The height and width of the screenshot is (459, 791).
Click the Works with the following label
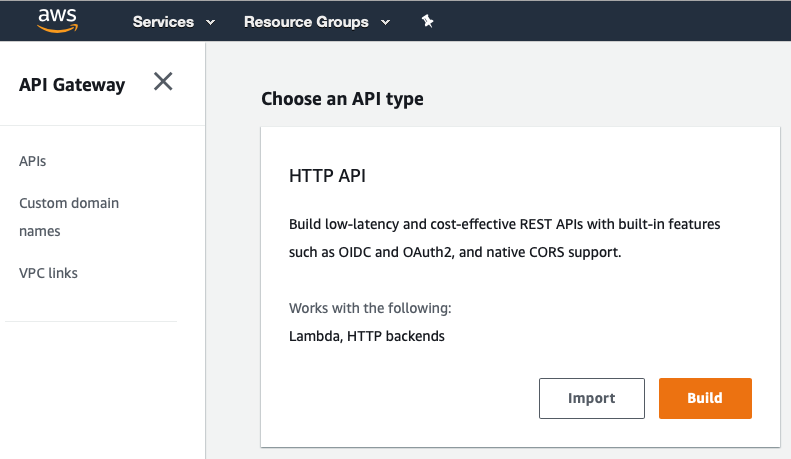[370, 308]
